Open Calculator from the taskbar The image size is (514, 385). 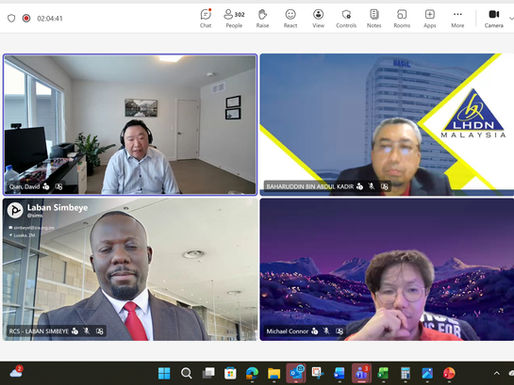tap(405, 373)
